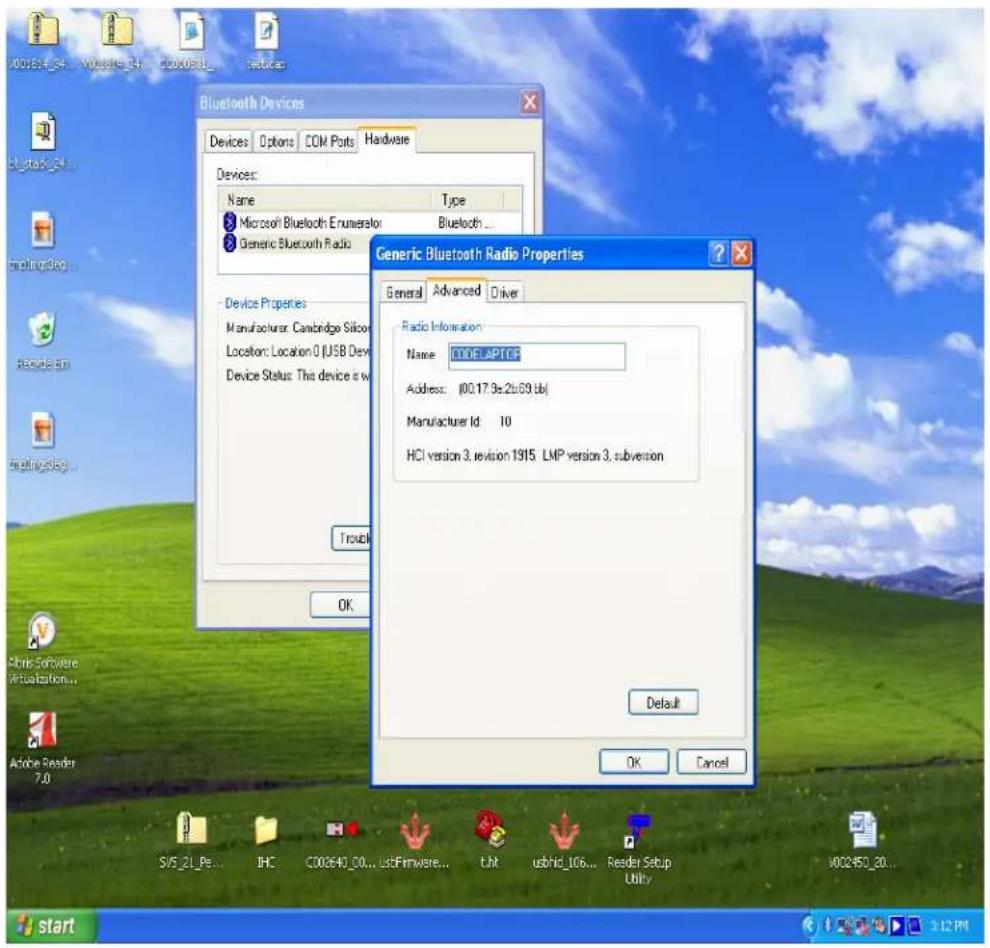Image resolution: width=990 pixels, height=948 pixels.
Task: Open the SVS_21_Pe zip archive icon
Action: click(x=191, y=829)
